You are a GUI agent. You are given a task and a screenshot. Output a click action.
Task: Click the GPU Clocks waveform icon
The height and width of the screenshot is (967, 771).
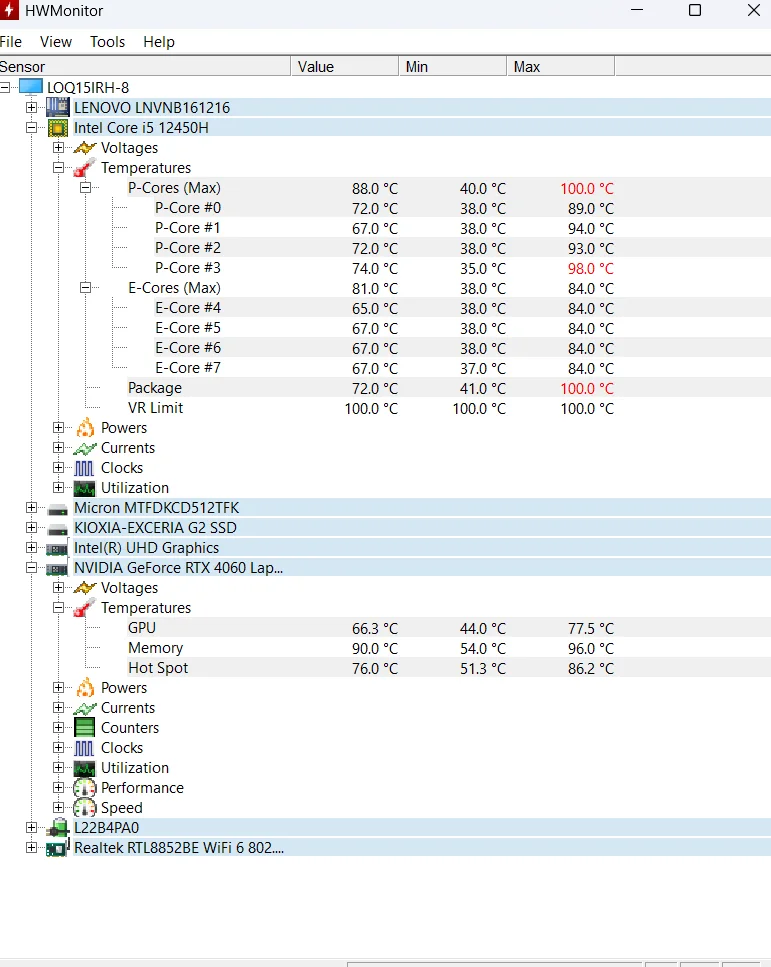click(85, 748)
